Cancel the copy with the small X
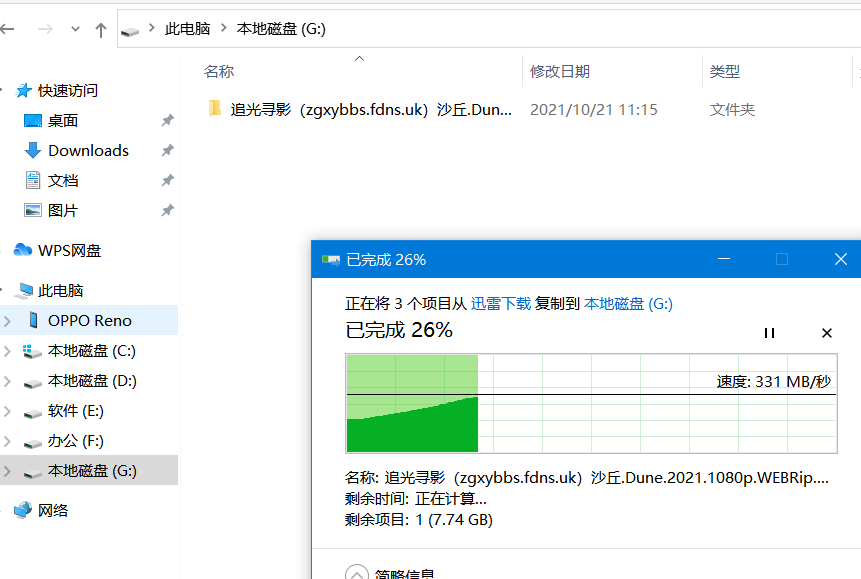Viewport: 861px width, 579px height. tap(826, 333)
